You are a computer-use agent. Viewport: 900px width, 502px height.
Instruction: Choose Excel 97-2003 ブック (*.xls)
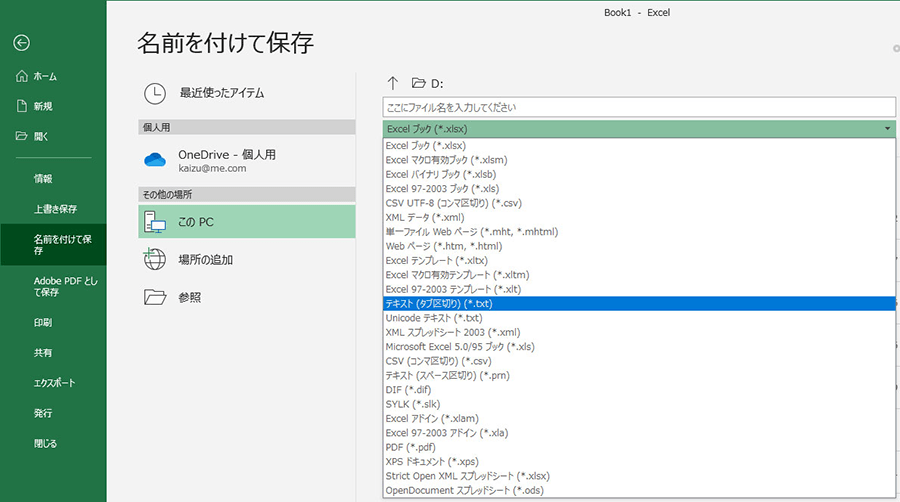click(639, 189)
